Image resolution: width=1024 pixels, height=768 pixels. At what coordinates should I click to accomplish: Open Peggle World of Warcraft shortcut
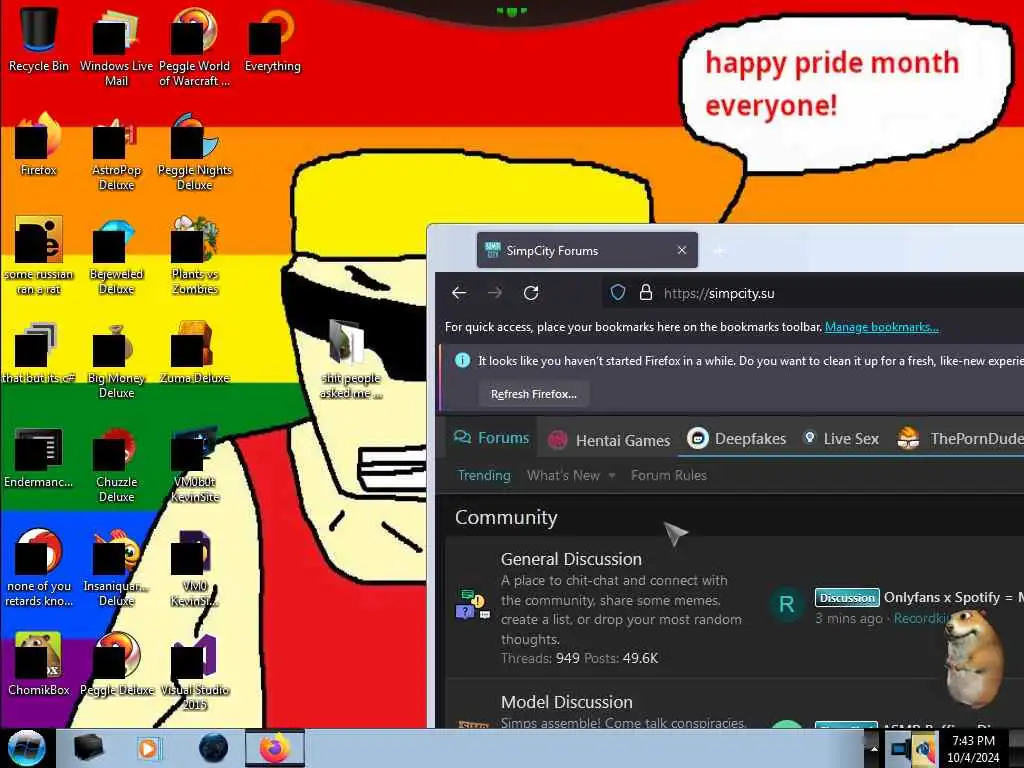tap(194, 47)
